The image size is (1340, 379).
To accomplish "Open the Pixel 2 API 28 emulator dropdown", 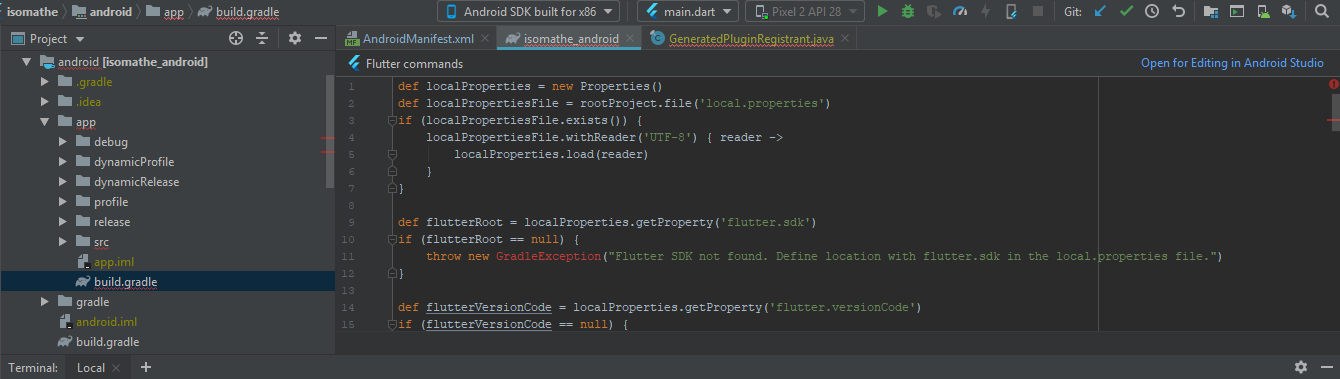I will [x=805, y=12].
